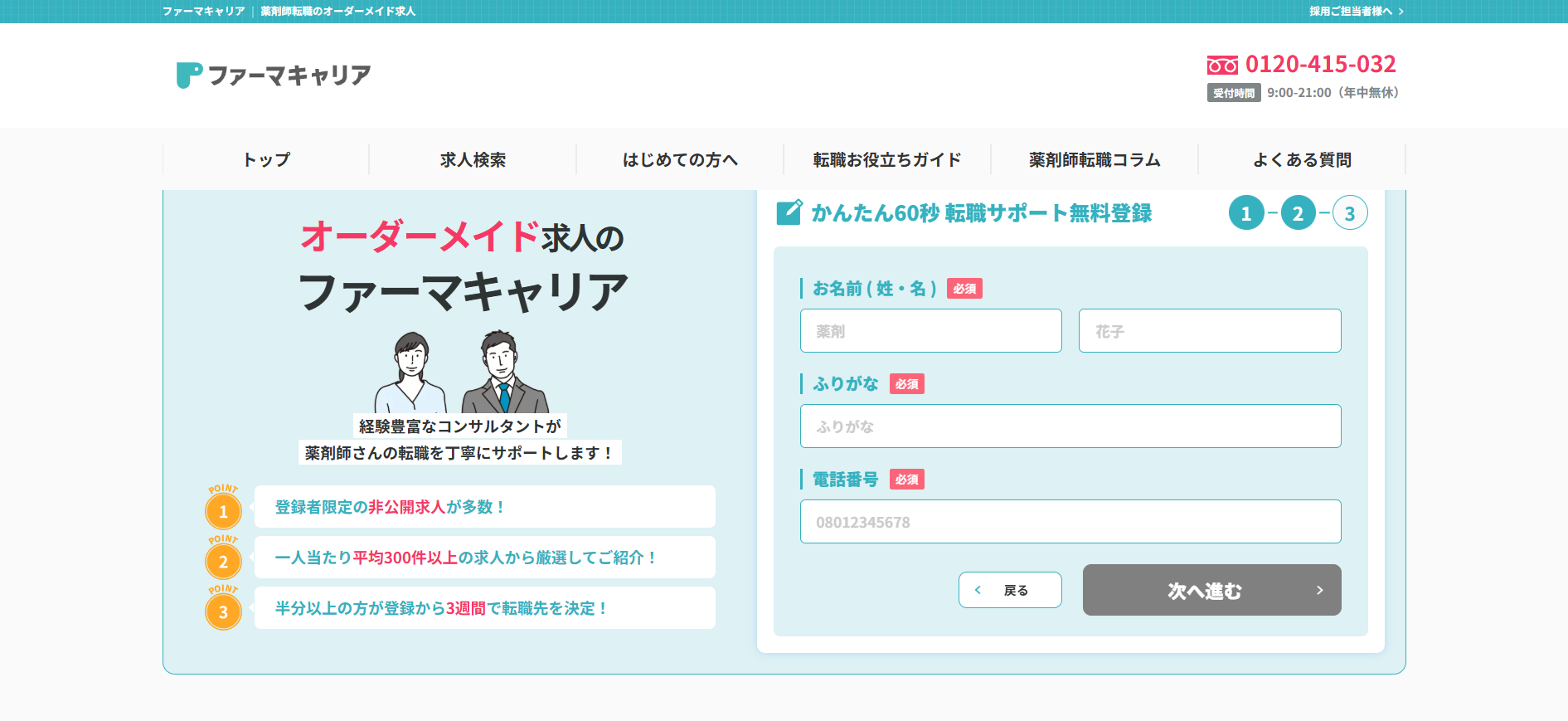Click かんたん60秒 転職サポート無料登録 heading
Image resolution: width=1568 pixels, height=721 pixels.
click(x=981, y=213)
